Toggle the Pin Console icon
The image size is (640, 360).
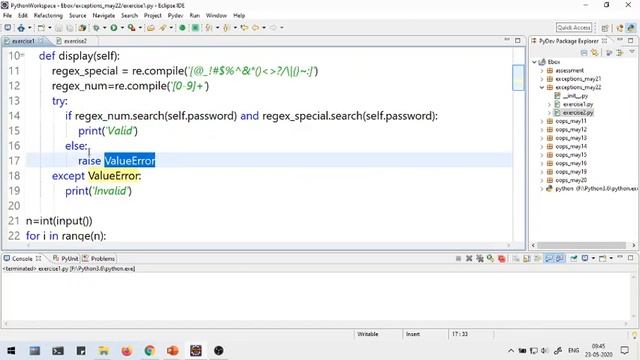pyautogui.click(x=574, y=258)
